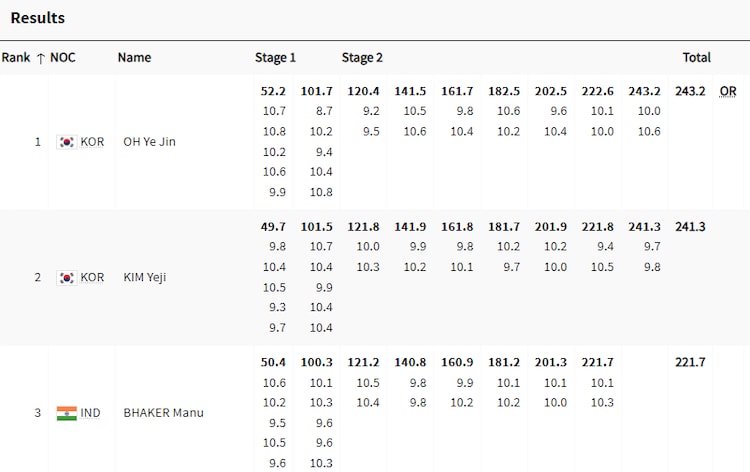750x472 pixels.
Task: Select the Stage 2 column header
Action: [362, 58]
